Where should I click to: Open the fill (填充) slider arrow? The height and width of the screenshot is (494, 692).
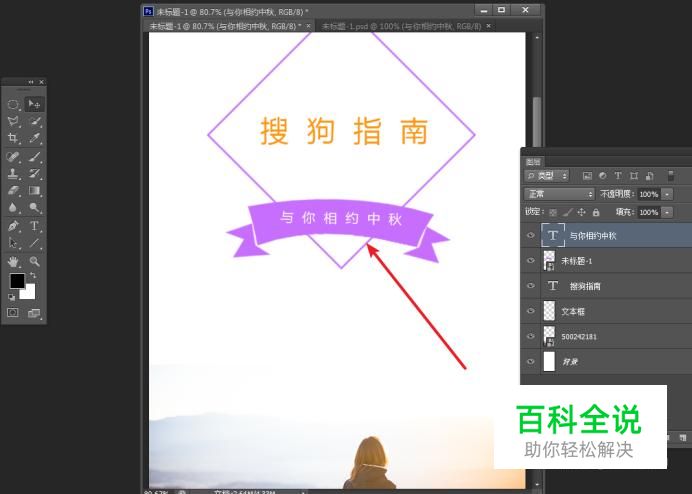[667, 212]
